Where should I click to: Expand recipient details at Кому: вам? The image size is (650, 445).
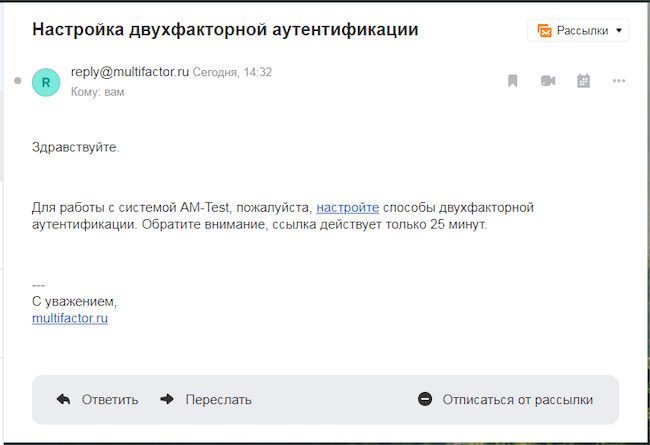pos(98,92)
